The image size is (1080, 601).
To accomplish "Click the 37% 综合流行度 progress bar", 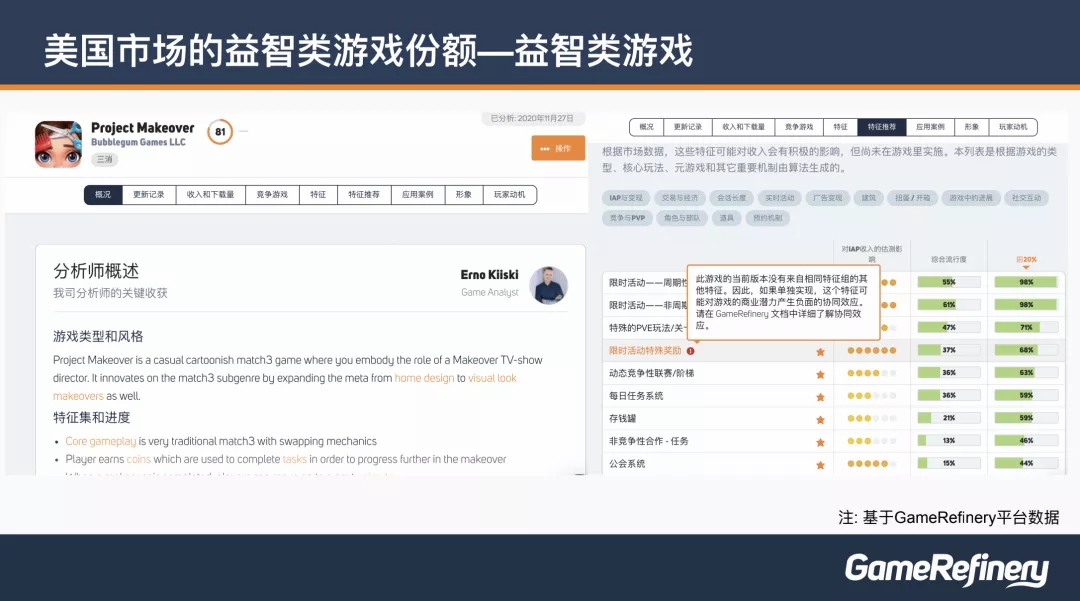I will (948, 350).
